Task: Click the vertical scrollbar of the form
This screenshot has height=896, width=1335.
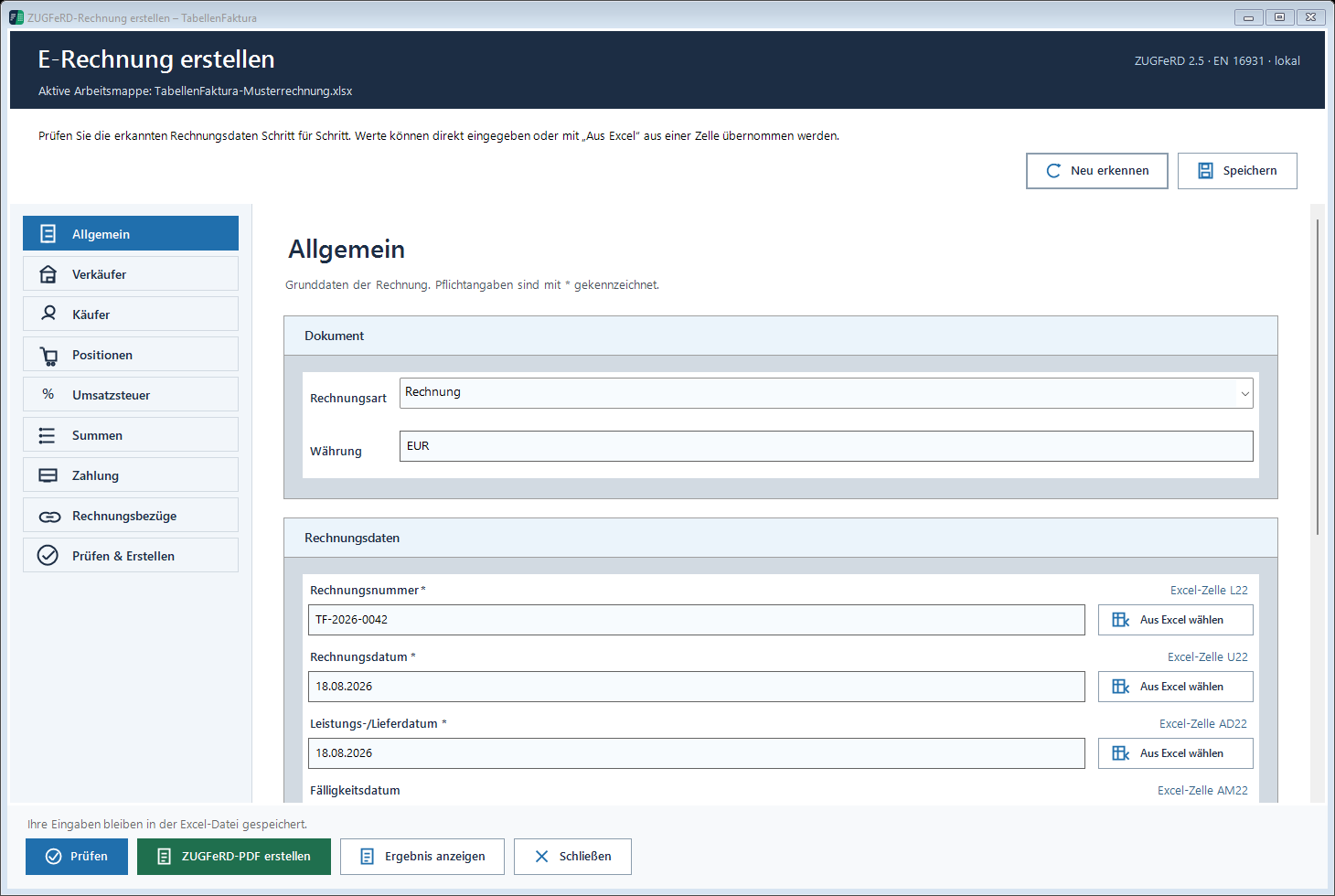Action: pyautogui.click(x=1318, y=377)
